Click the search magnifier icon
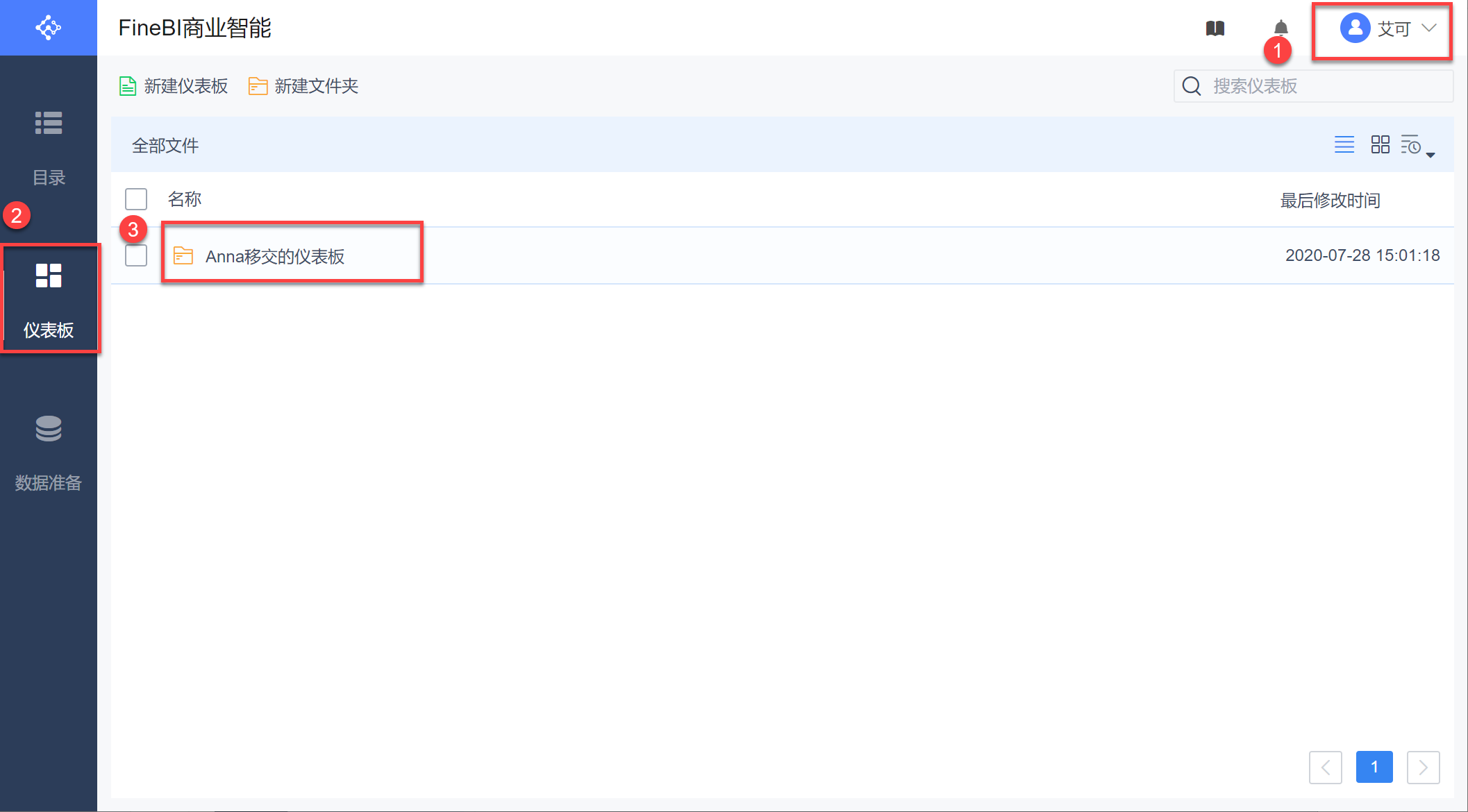The width and height of the screenshot is (1468, 812). [1192, 86]
